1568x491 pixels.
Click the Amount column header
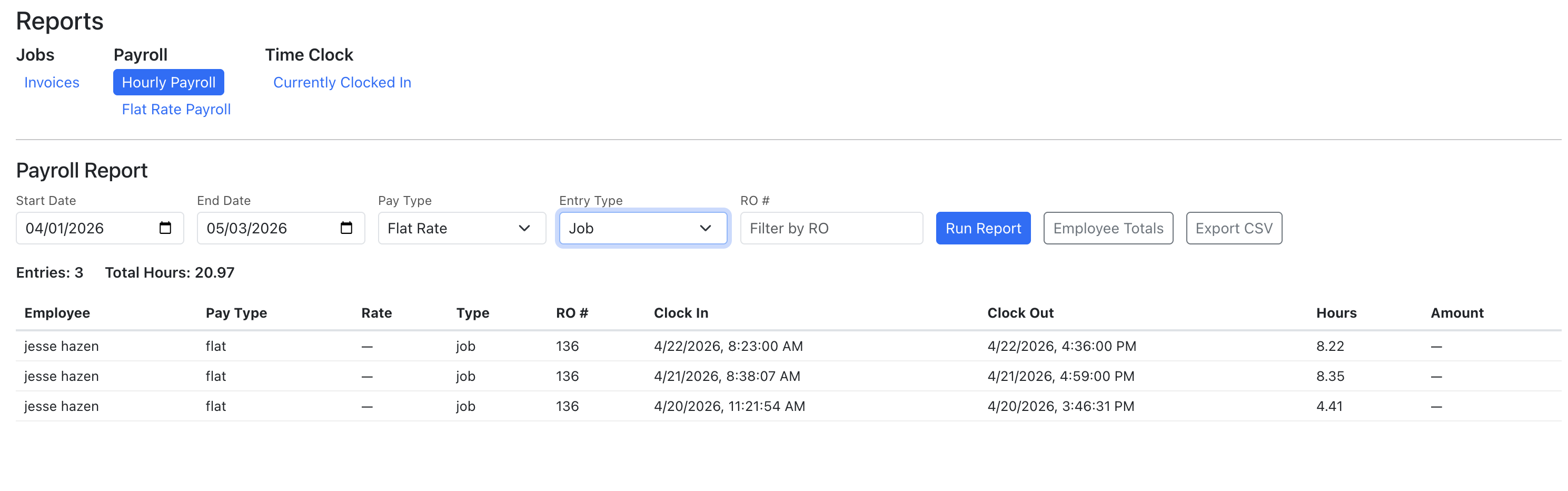[1457, 312]
